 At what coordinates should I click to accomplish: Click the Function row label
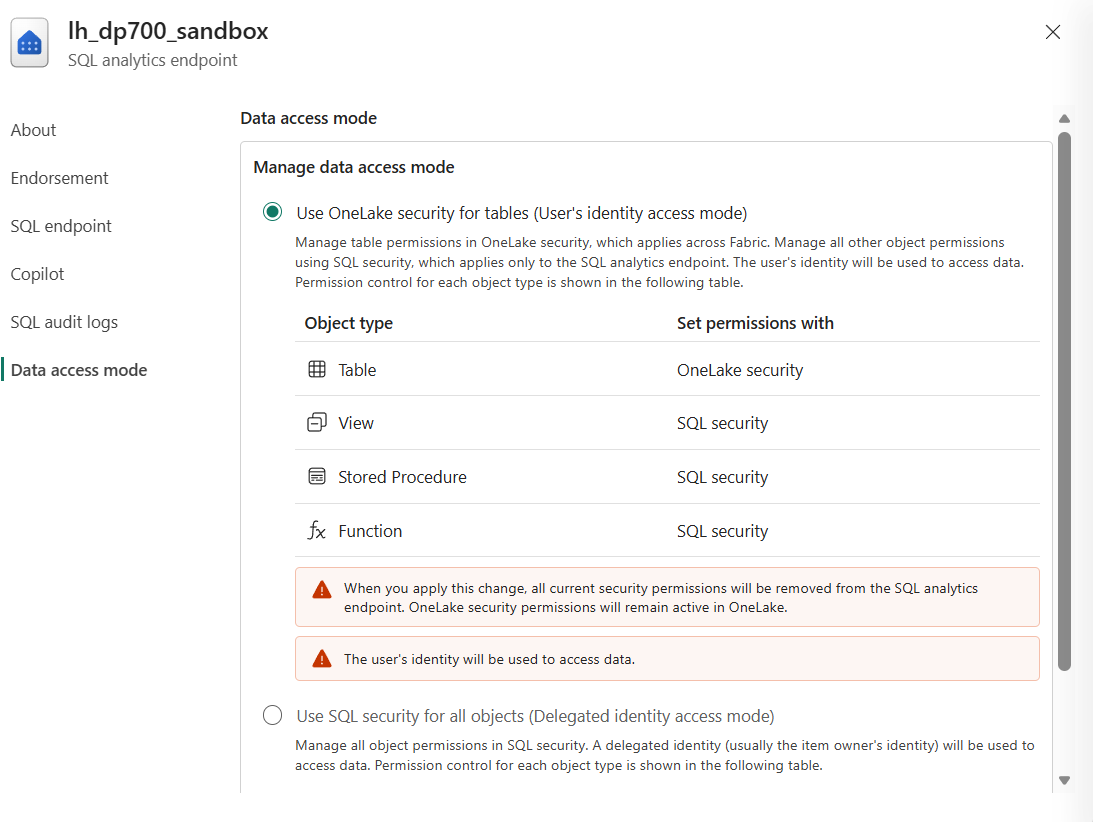click(370, 531)
